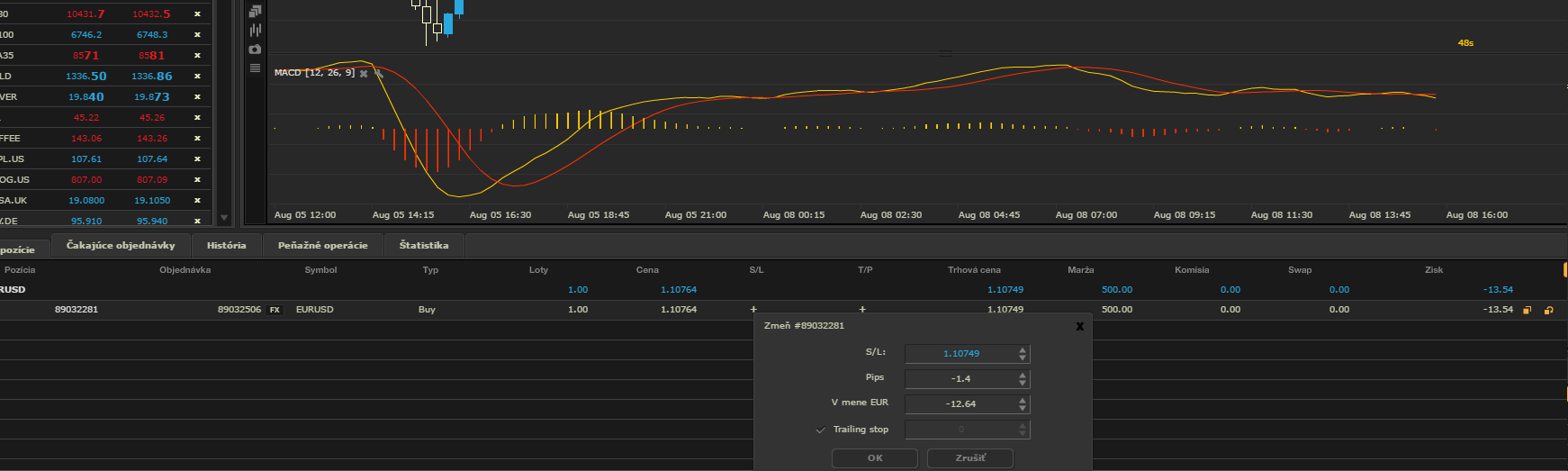1568x471 pixels.
Task: Open the list icon in chart toolbar
Action: pos(255,68)
